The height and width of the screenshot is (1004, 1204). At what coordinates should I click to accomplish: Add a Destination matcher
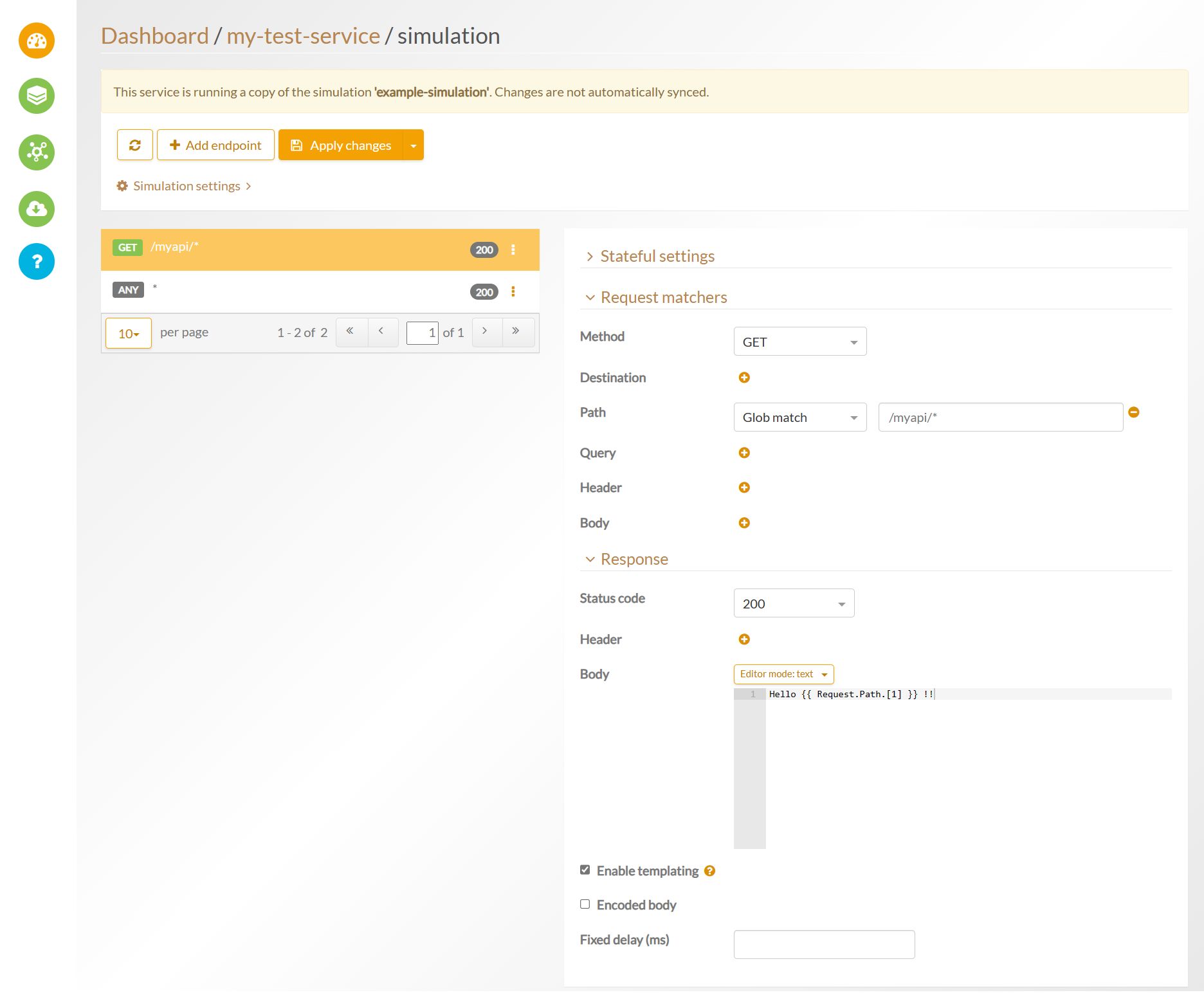pos(744,378)
